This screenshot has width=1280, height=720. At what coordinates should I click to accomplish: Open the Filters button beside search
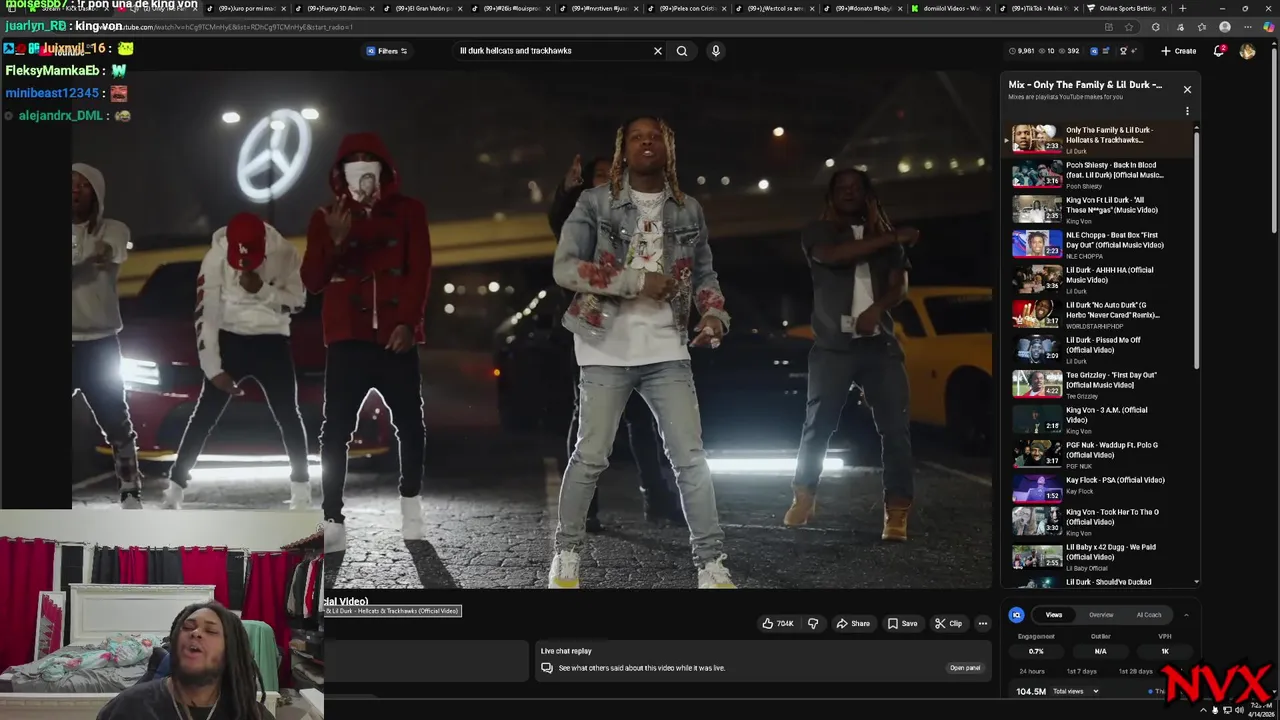[387, 51]
